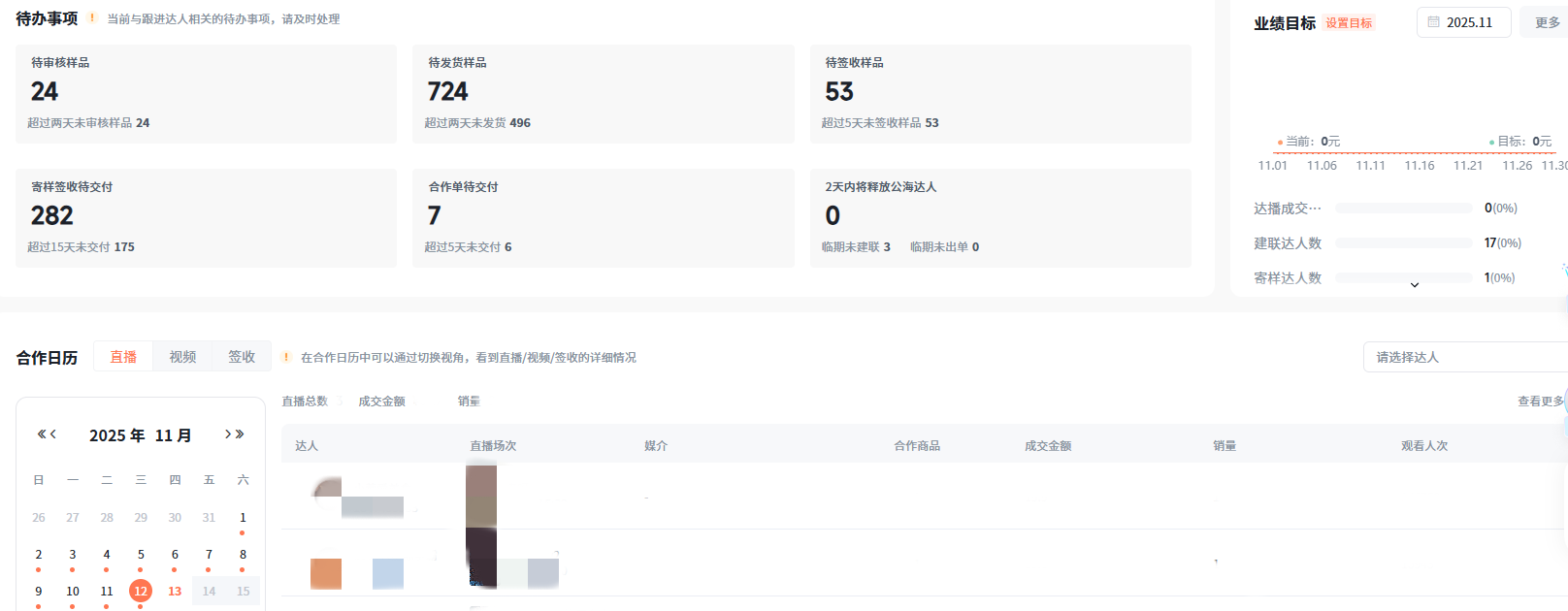Switch to the 签收 tab
Viewport: 1568px width, 611px height.
[x=242, y=357]
